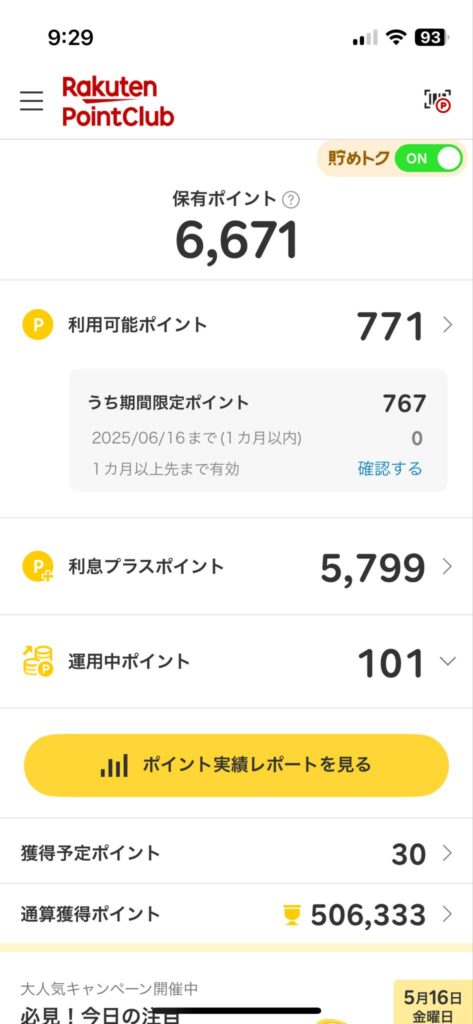The width and height of the screenshot is (473, 1024).
Task: Tap the Rakuten PointClub logo
Action: 118,101
